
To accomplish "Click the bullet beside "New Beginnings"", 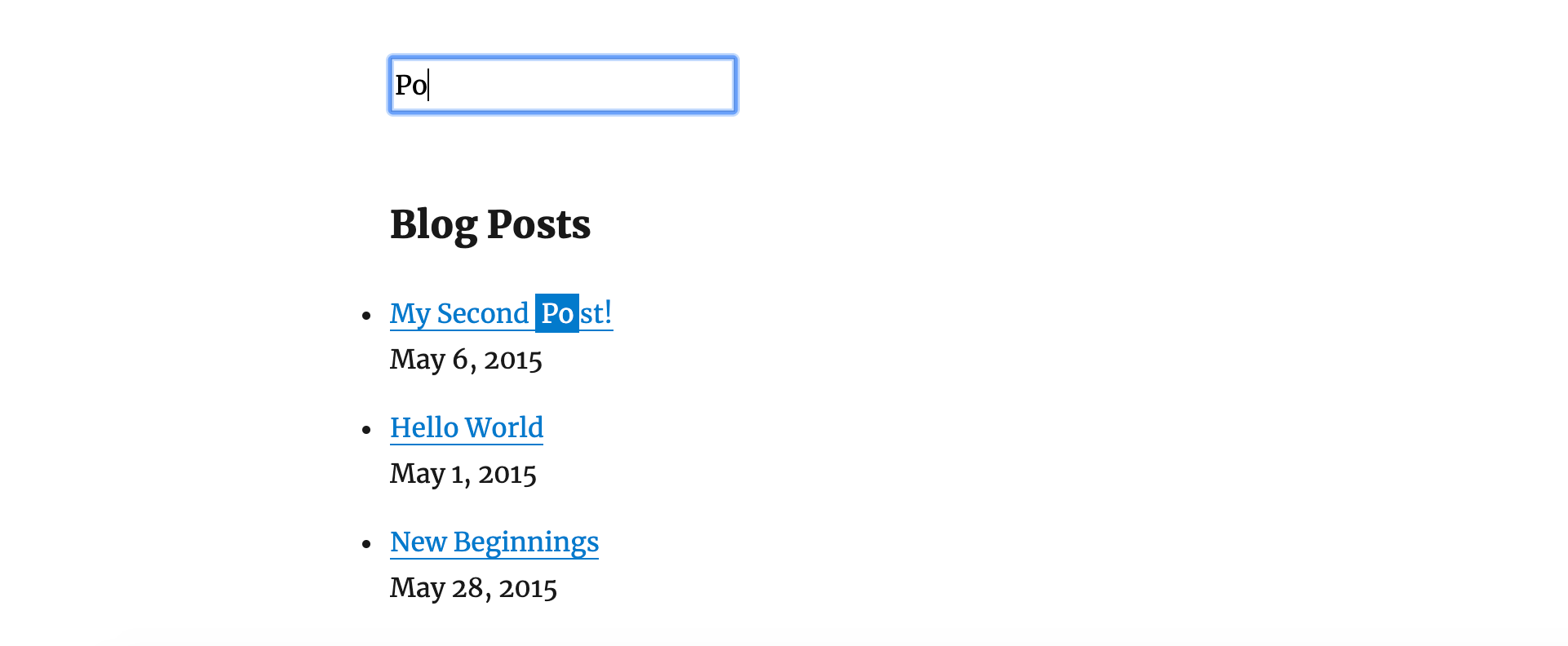I will tap(366, 543).
